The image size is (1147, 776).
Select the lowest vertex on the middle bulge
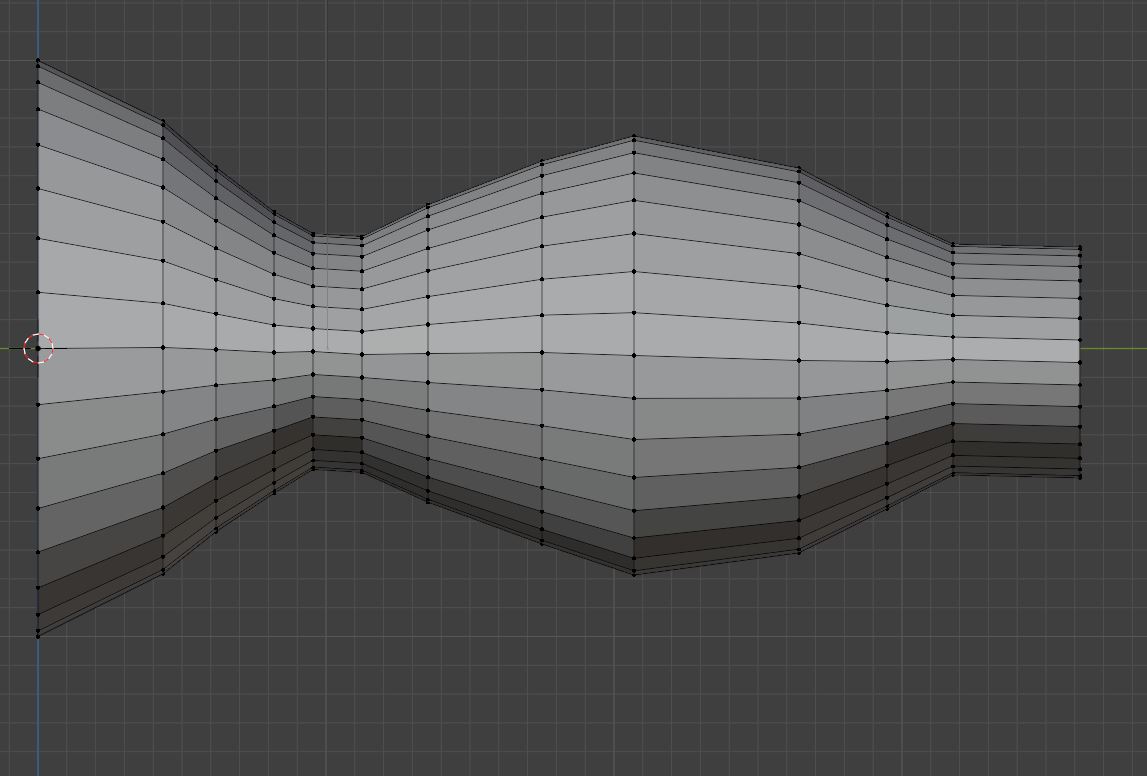[x=634, y=574]
